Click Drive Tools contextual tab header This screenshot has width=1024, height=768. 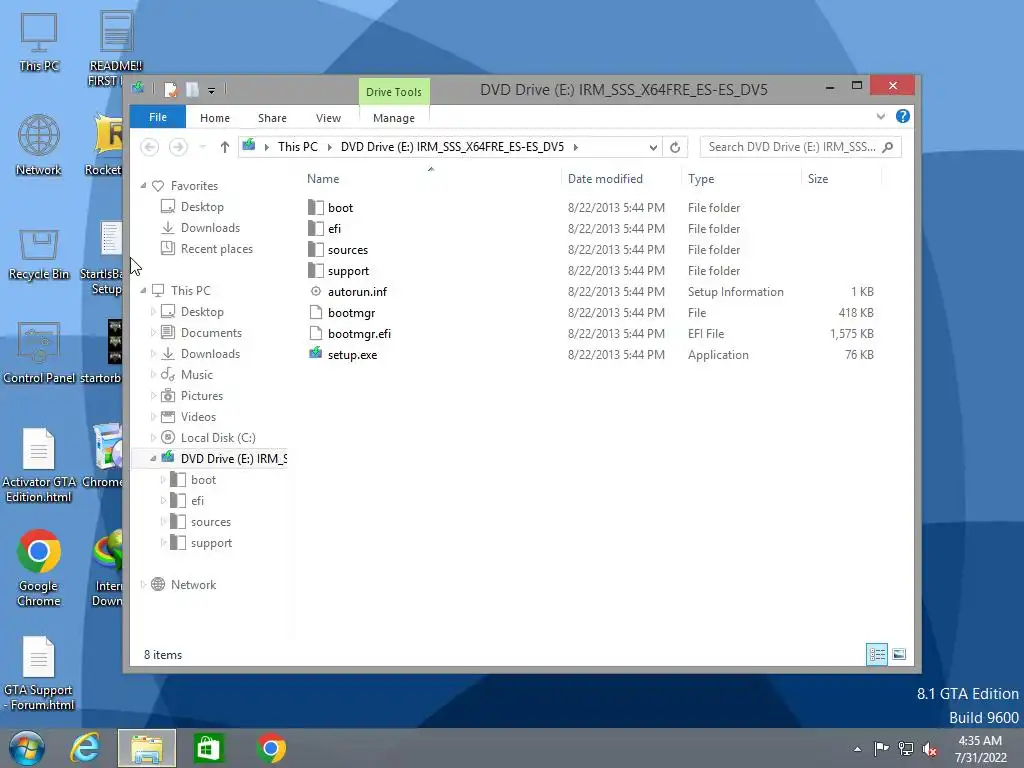394,92
